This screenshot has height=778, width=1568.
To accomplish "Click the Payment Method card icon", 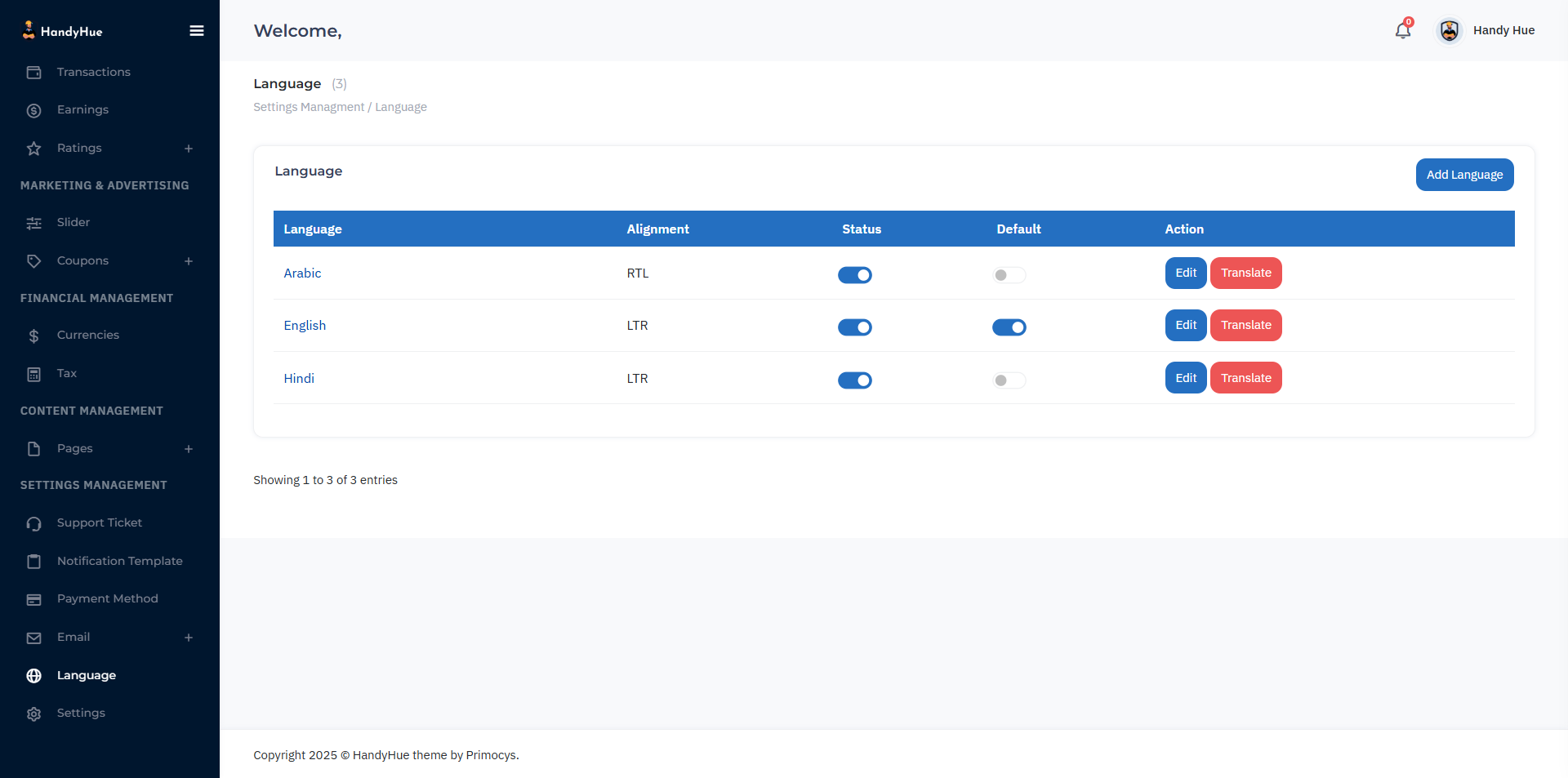I will click(x=33, y=599).
